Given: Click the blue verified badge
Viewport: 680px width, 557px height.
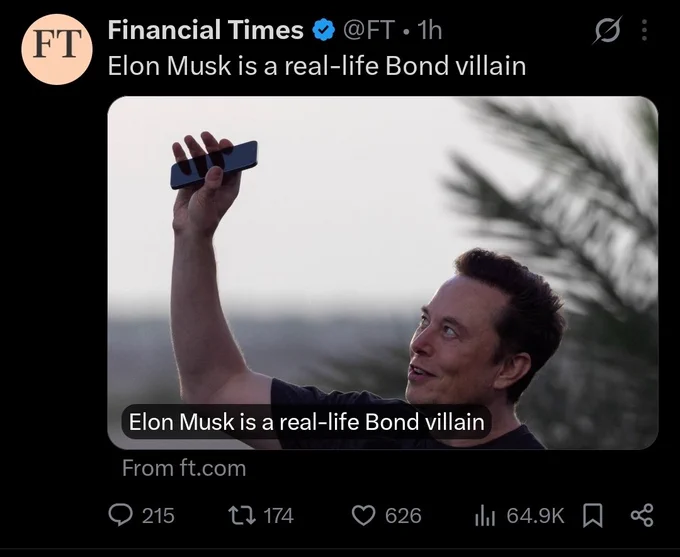Looking at the screenshot, I should click(324, 30).
